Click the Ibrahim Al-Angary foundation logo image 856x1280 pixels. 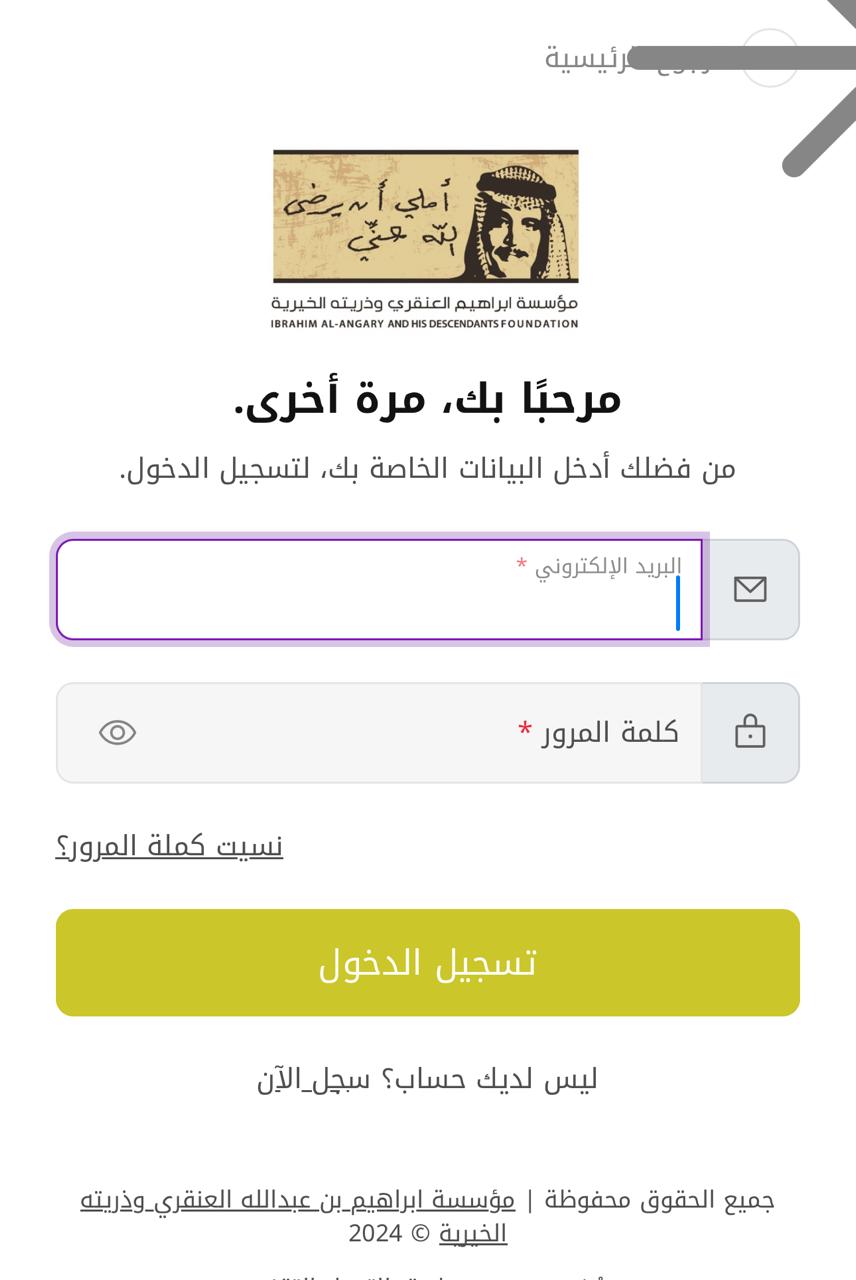tap(426, 217)
